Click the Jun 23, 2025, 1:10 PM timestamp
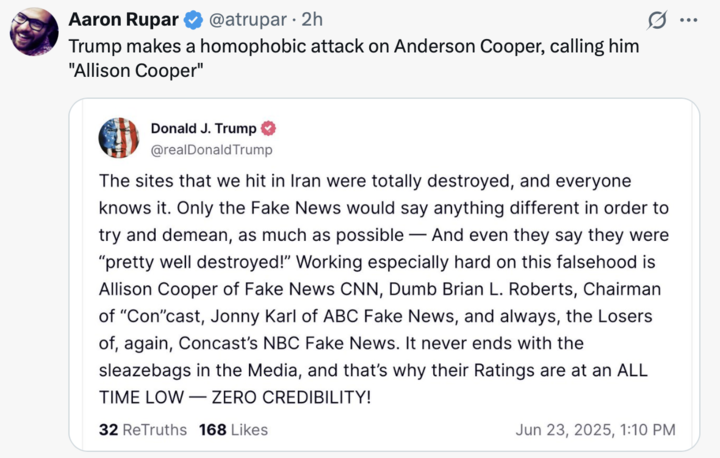720x458 pixels. 595,430
